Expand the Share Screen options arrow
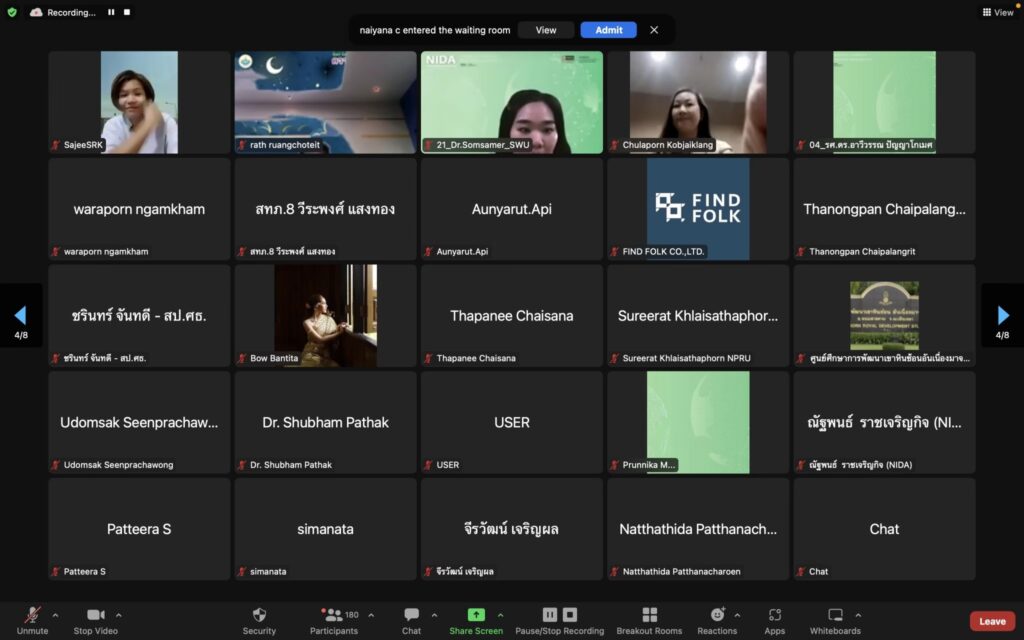Image resolution: width=1024 pixels, height=640 pixels. point(500,615)
